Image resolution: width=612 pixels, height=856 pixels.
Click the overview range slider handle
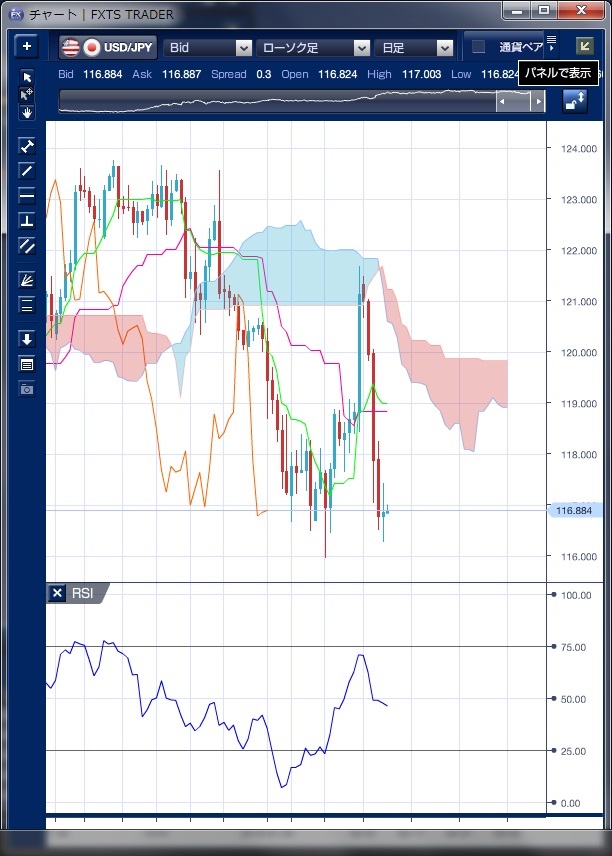(520, 101)
